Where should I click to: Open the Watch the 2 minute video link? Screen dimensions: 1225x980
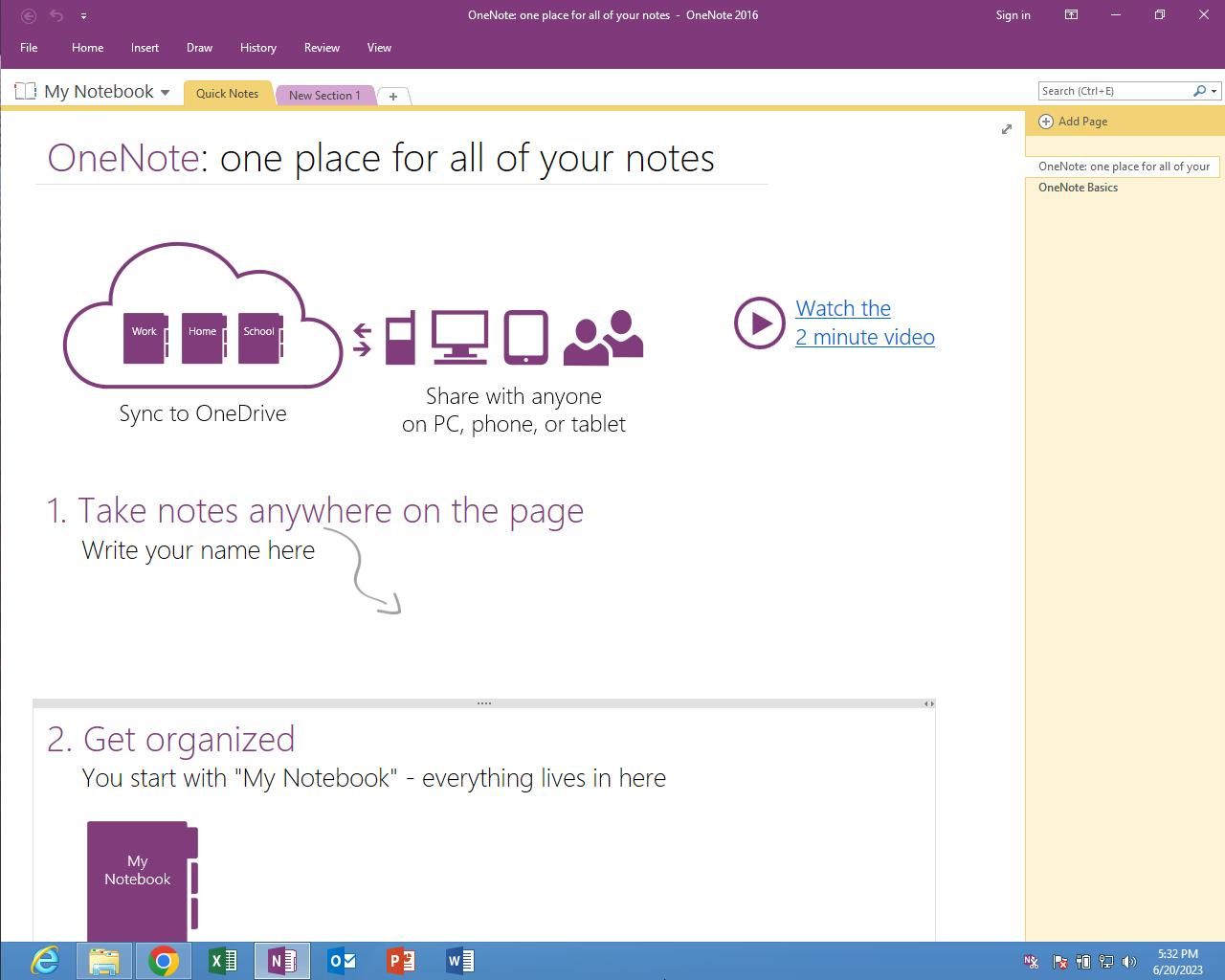(864, 323)
